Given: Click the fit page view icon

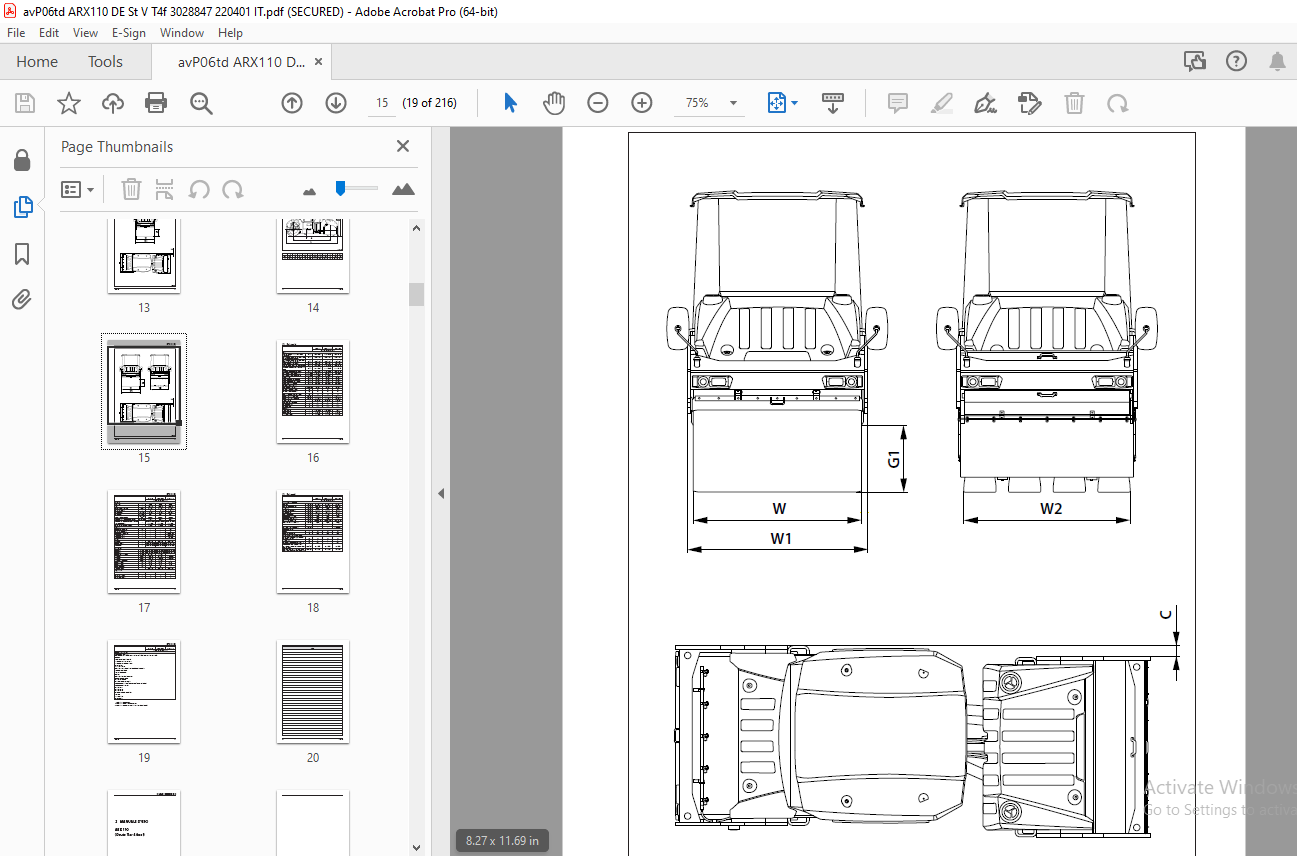Looking at the screenshot, I should [777, 103].
